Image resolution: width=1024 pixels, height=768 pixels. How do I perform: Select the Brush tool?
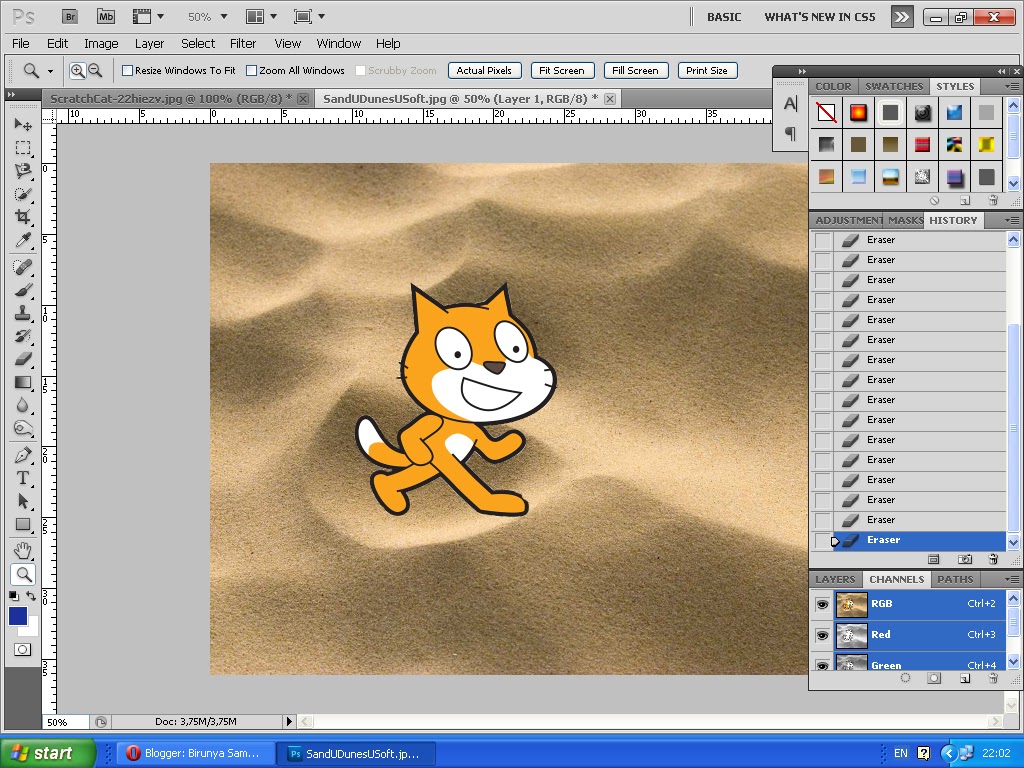23,290
